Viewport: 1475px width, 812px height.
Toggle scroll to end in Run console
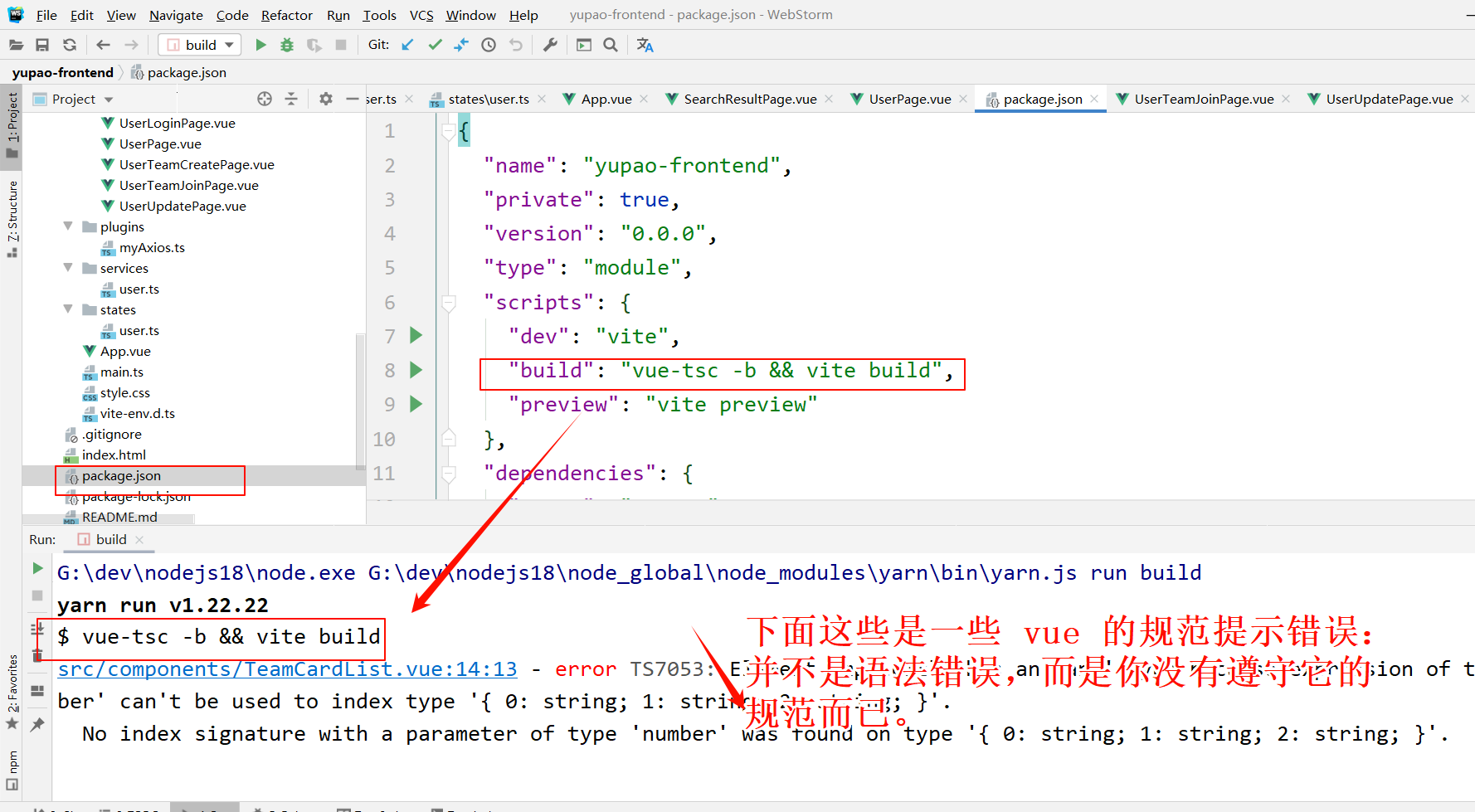click(37, 629)
